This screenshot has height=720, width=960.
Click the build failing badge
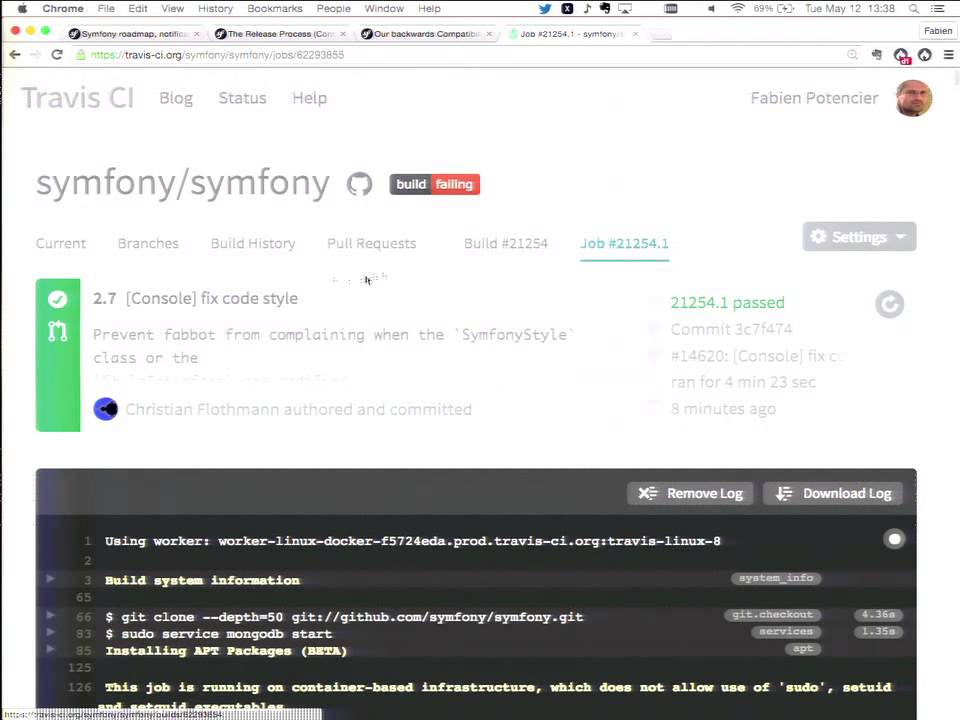[x=435, y=184]
